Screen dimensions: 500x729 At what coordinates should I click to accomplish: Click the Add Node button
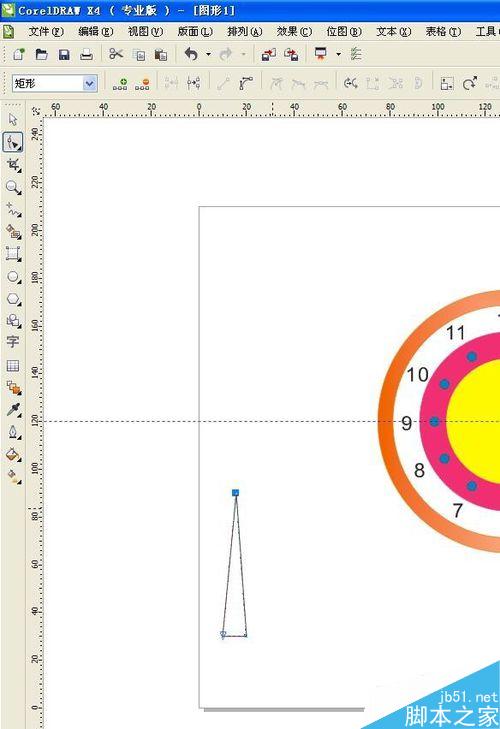pyautogui.click(x=120, y=84)
